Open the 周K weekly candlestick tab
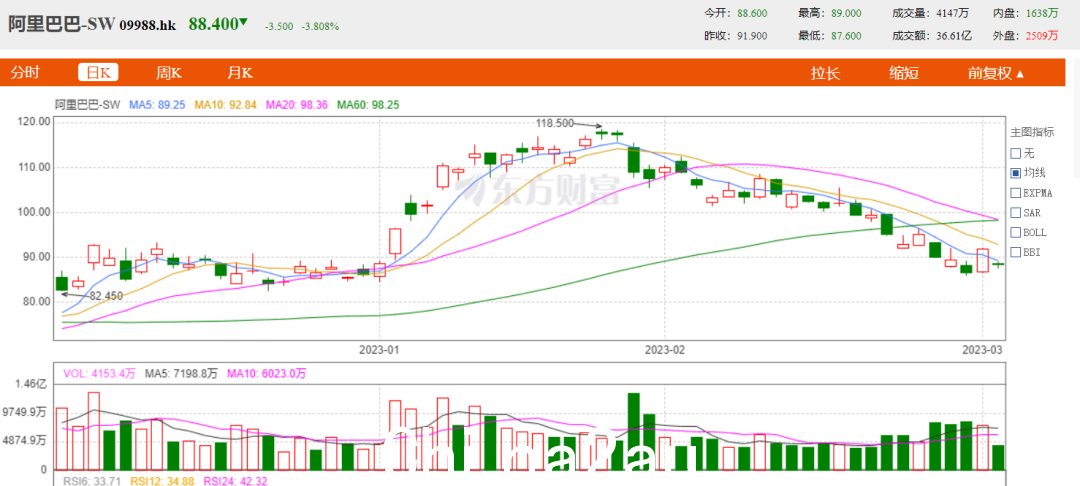 coord(168,73)
